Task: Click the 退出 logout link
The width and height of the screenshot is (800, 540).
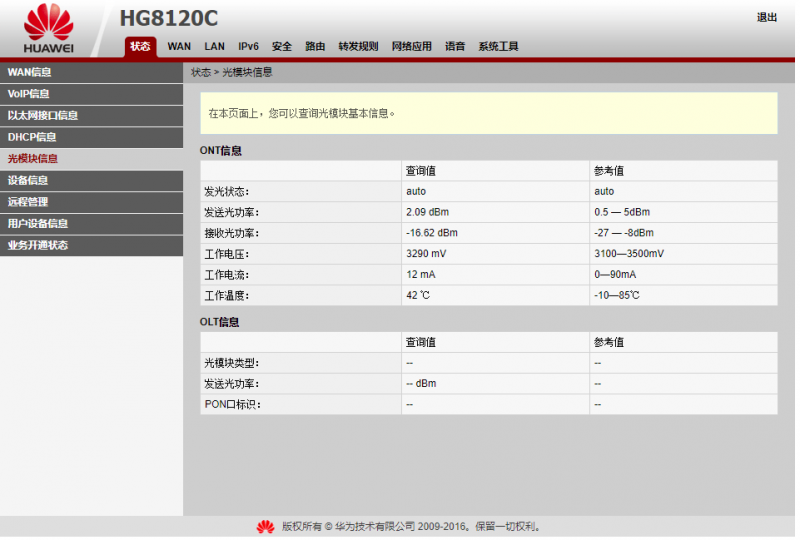Action: (x=766, y=17)
